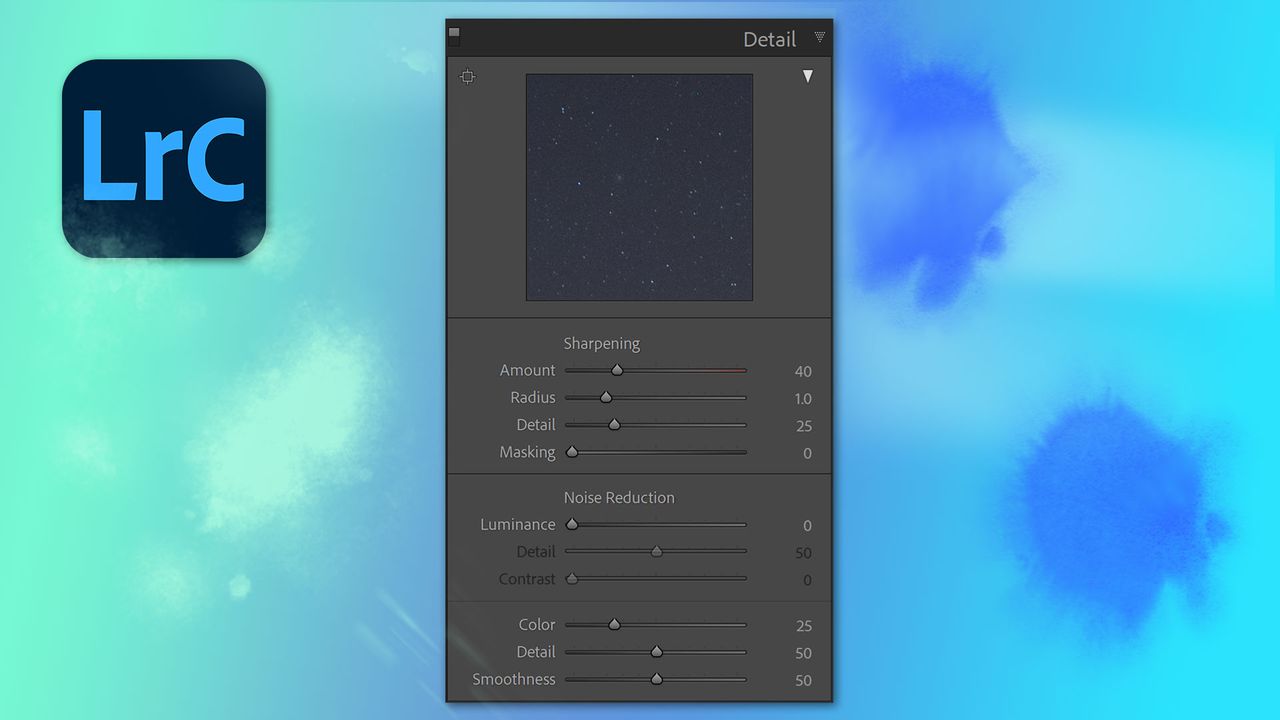Click the Radius value field showing 1.0
The width and height of the screenshot is (1280, 720).
803,398
